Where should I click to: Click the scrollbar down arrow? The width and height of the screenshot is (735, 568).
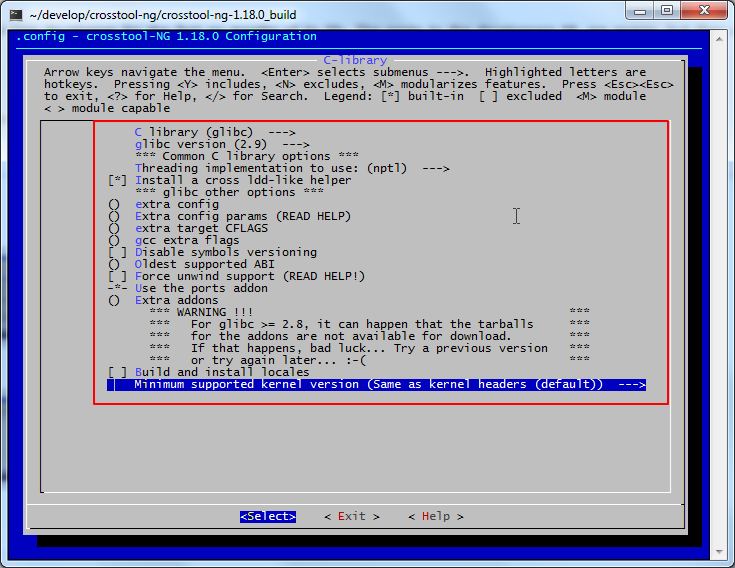pyautogui.click(x=719, y=552)
